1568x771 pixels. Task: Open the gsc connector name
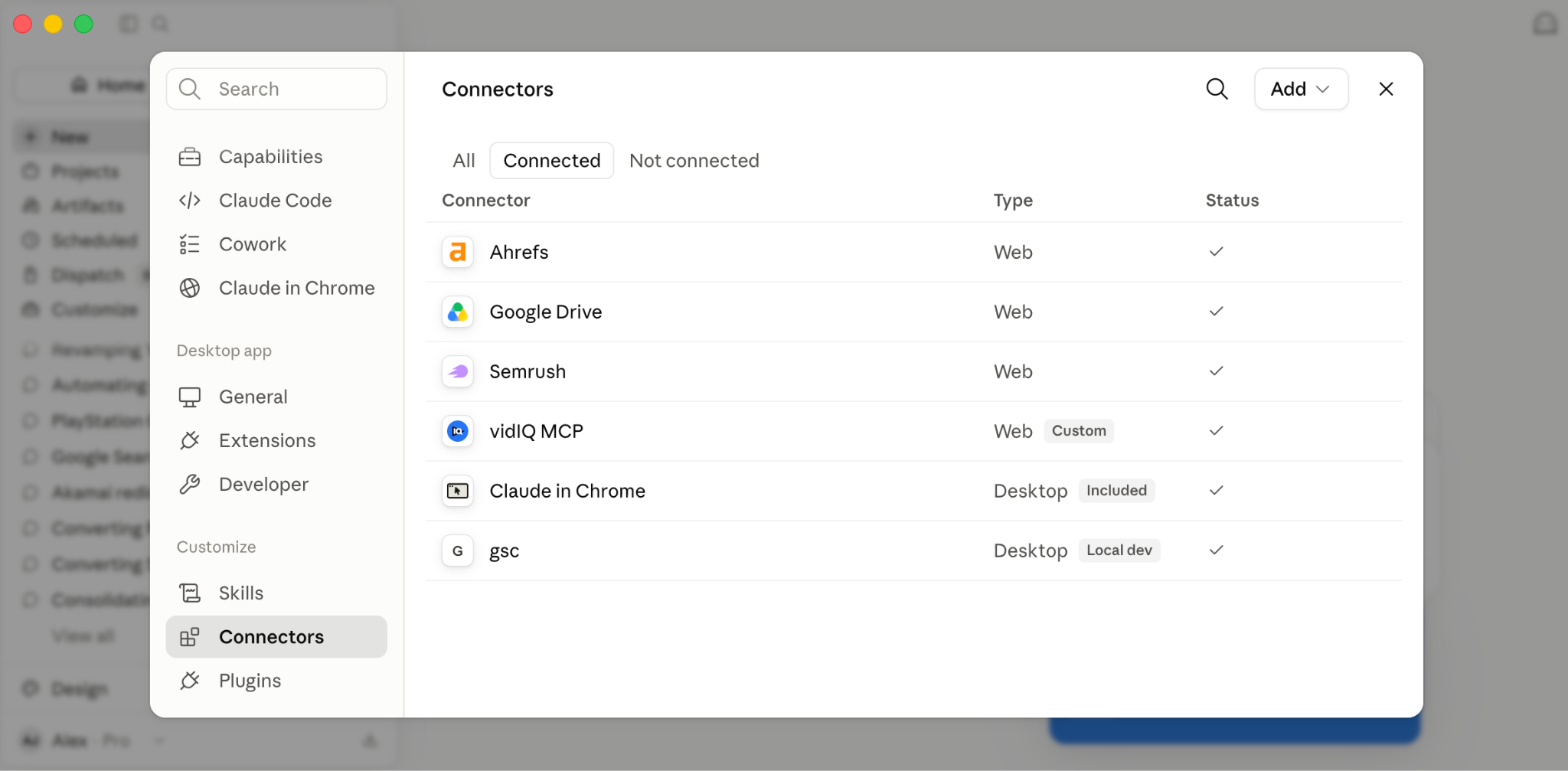coord(505,551)
